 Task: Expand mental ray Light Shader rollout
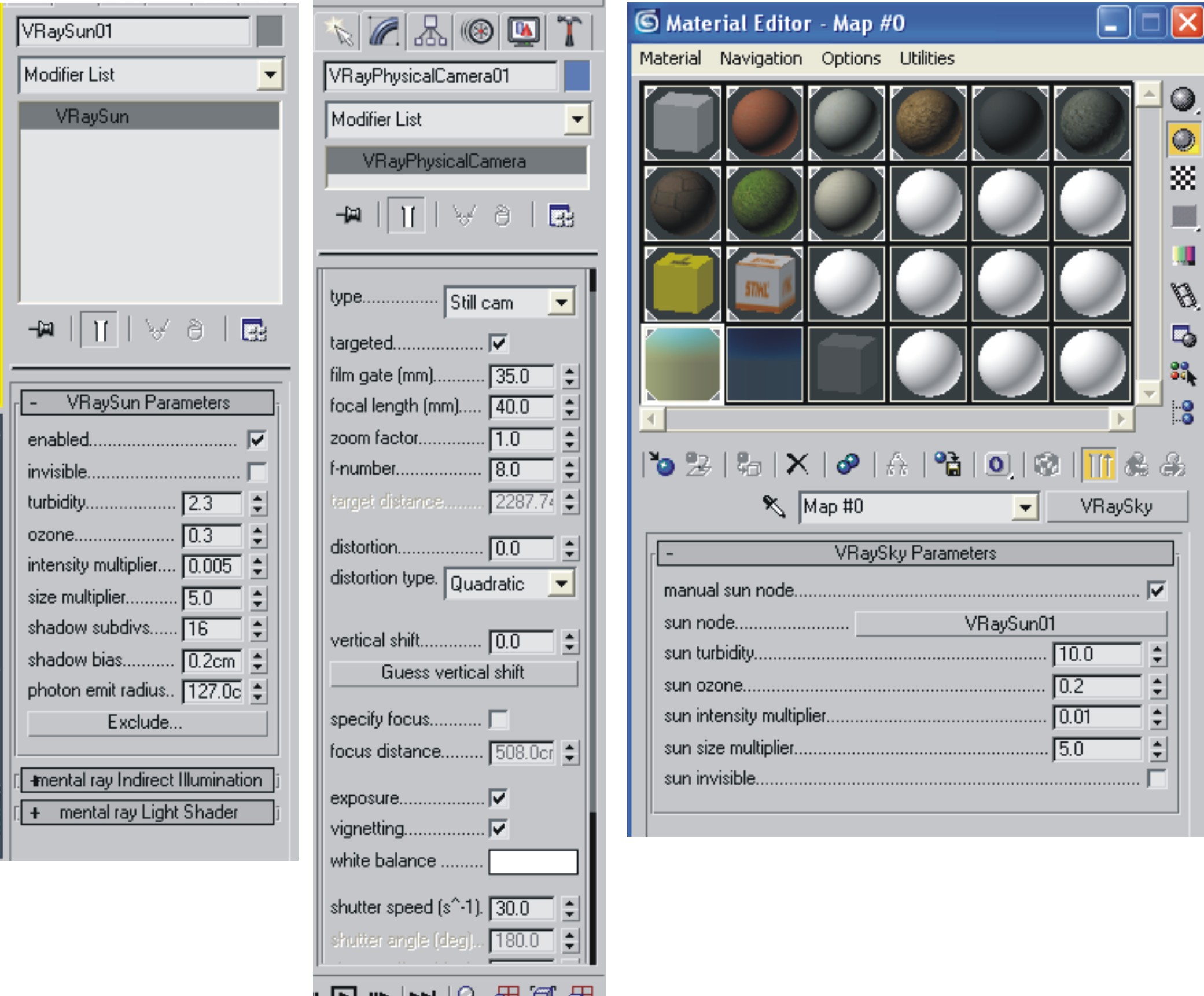click(148, 813)
